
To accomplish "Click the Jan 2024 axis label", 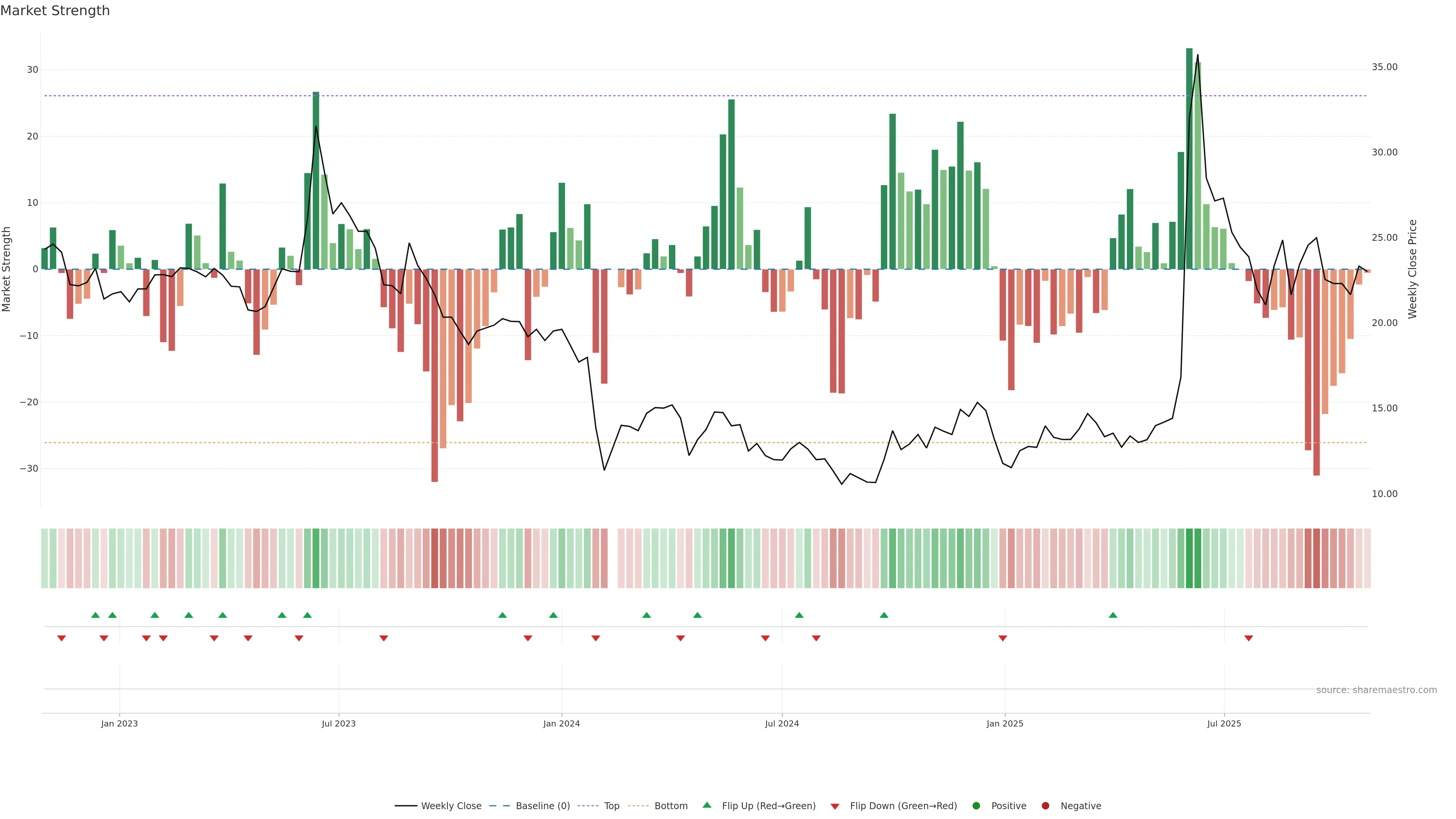I will pos(561,723).
